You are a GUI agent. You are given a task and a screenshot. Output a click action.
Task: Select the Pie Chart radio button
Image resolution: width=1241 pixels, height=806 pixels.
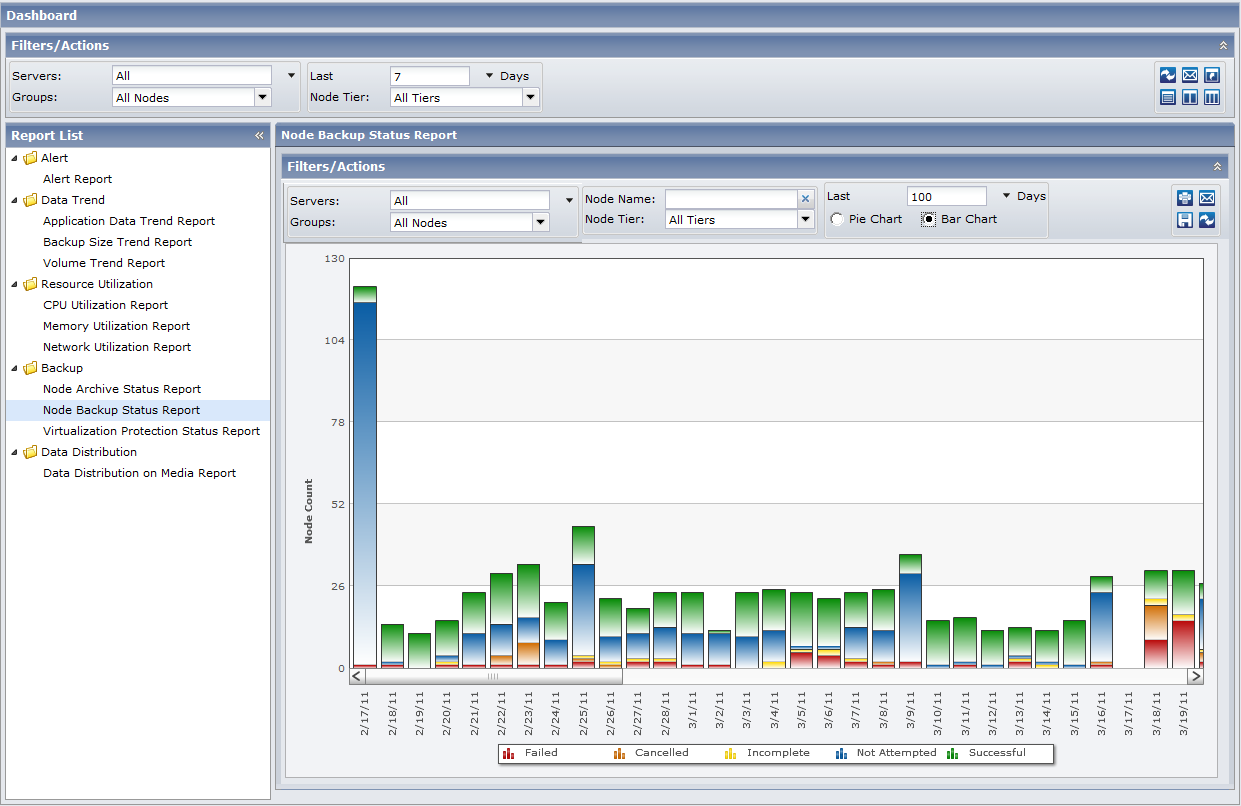point(837,219)
